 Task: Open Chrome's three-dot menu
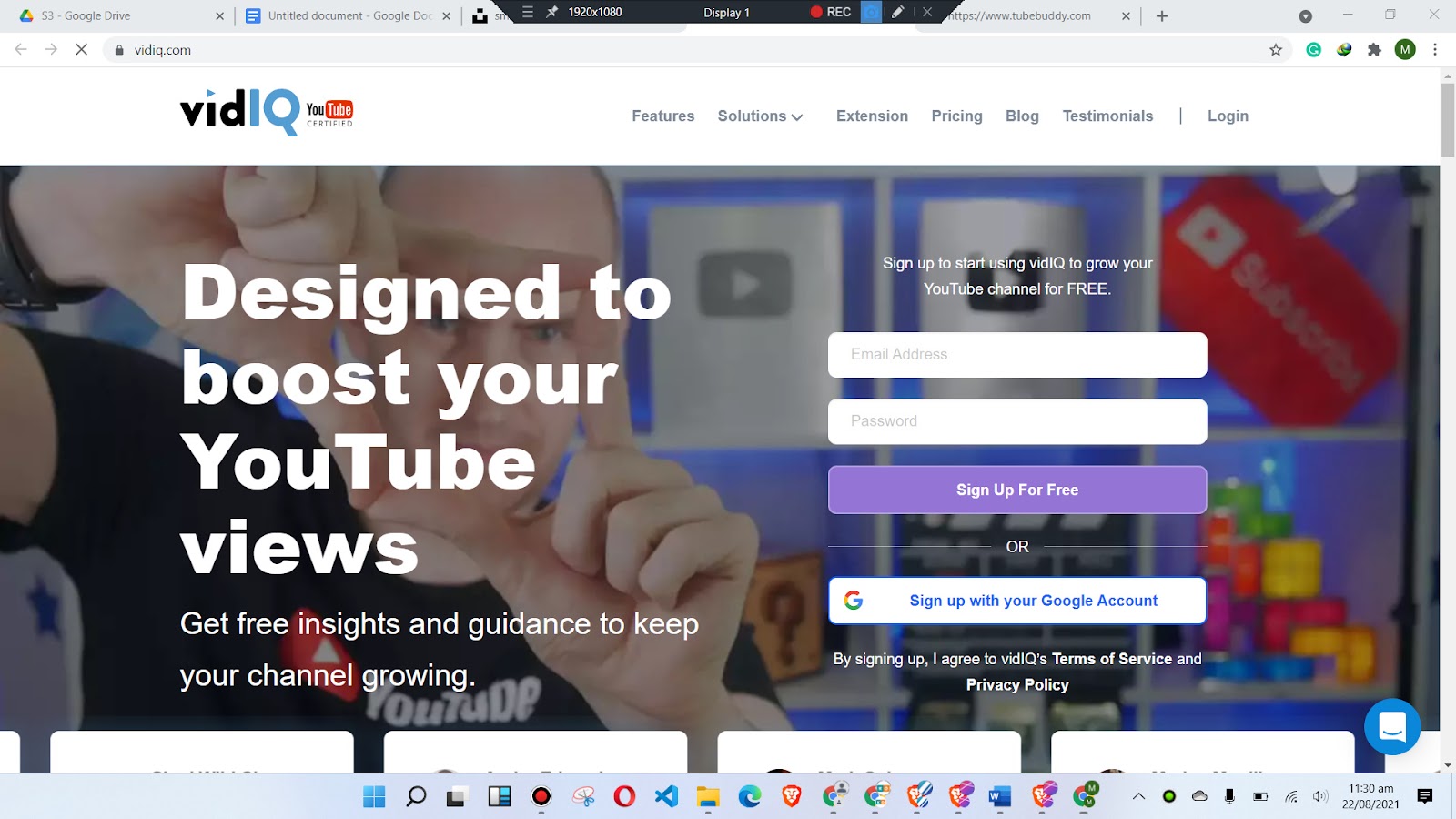1435,50
